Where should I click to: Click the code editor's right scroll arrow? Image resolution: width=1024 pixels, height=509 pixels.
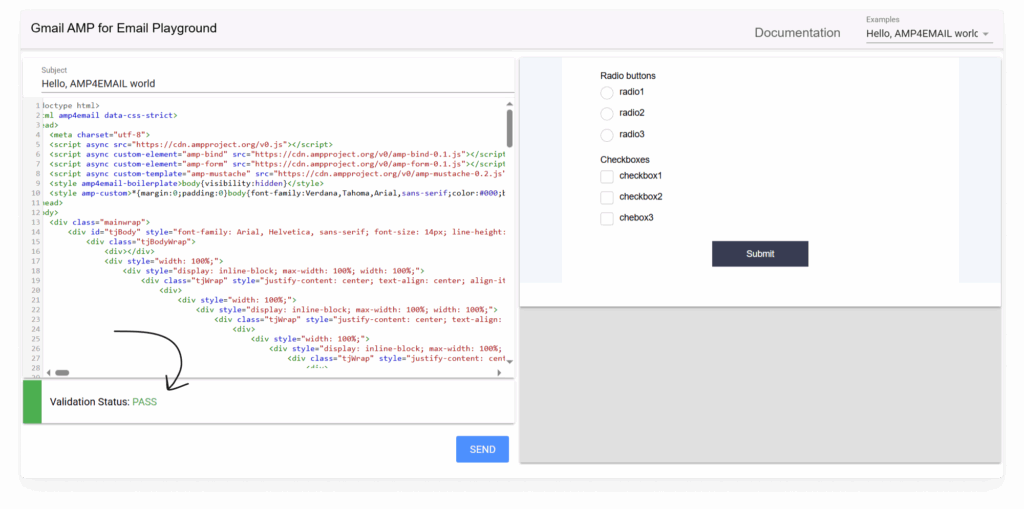(500, 372)
